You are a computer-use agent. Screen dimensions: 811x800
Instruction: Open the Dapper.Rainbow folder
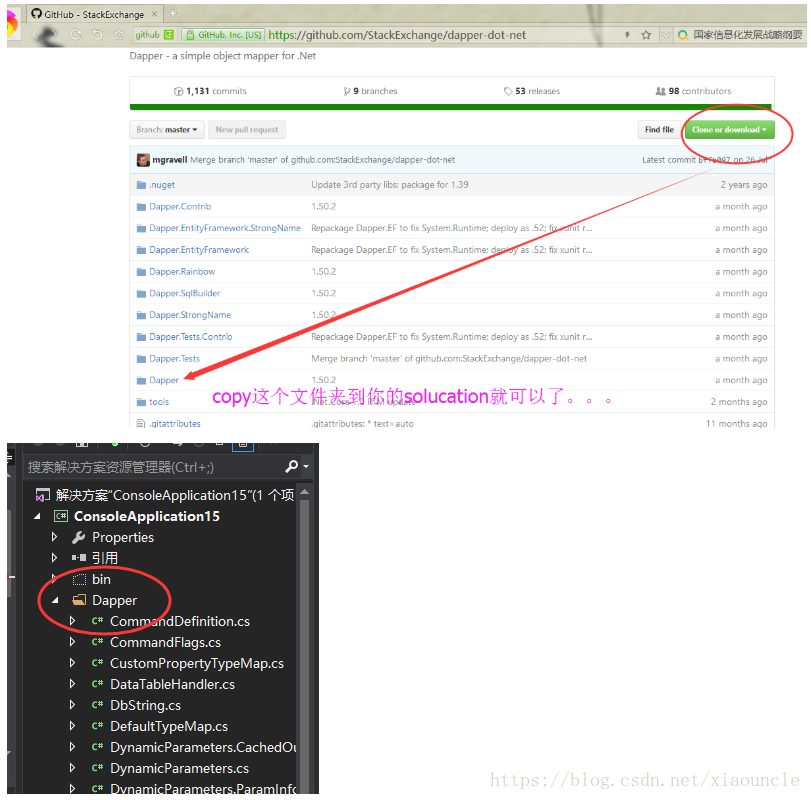182,271
